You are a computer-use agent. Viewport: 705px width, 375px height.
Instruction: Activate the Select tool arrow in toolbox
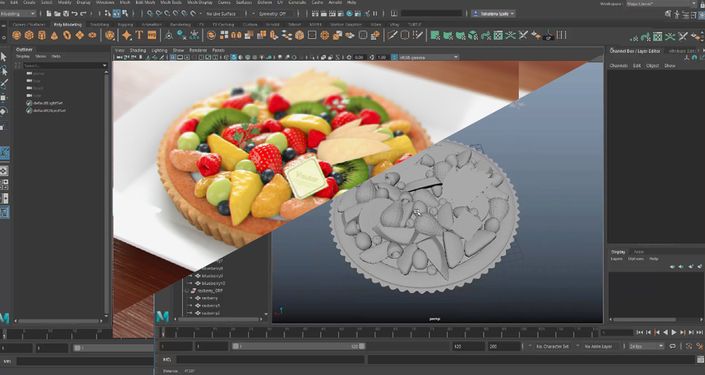pyautogui.click(x=4, y=57)
